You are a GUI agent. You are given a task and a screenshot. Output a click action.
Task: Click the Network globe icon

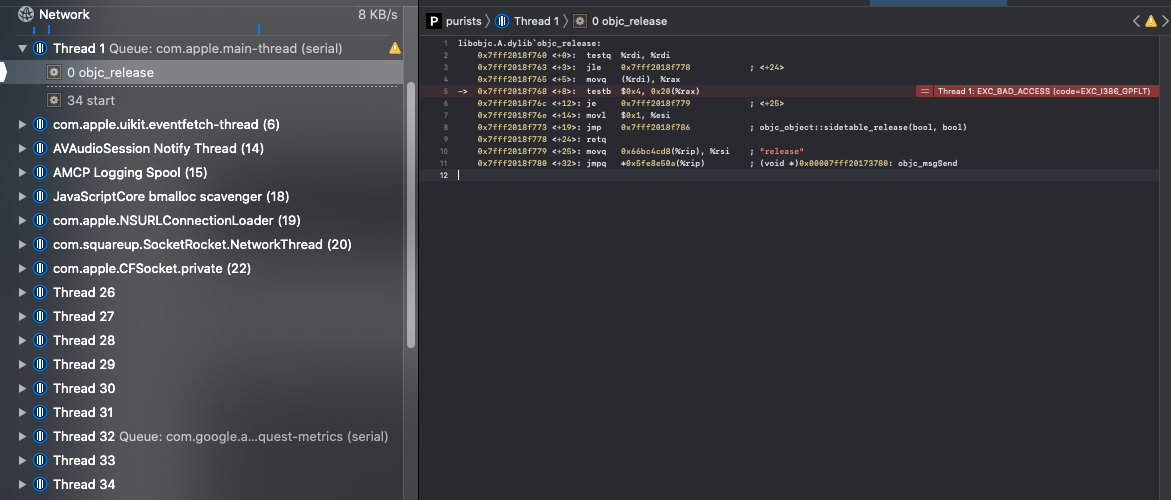(25, 14)
